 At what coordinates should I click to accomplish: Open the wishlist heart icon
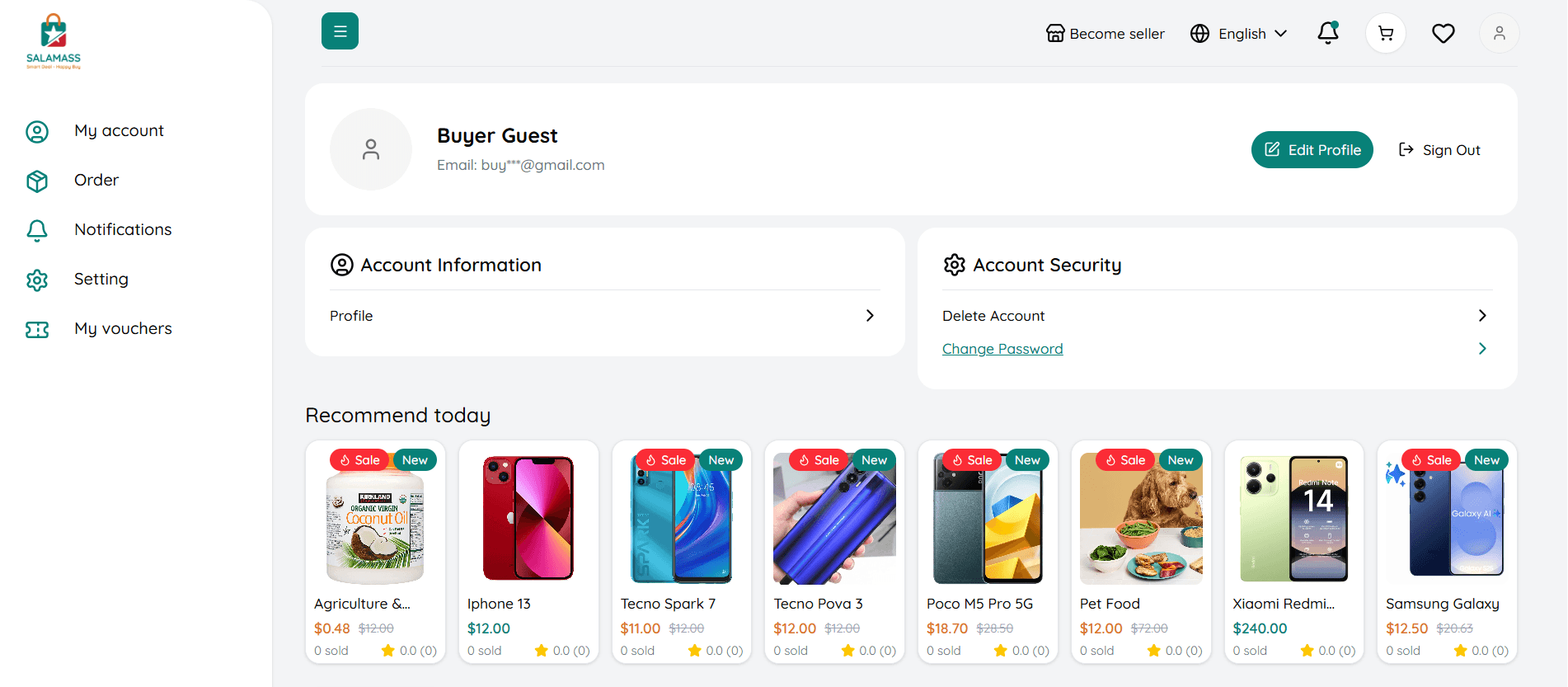pos(1443,34)
